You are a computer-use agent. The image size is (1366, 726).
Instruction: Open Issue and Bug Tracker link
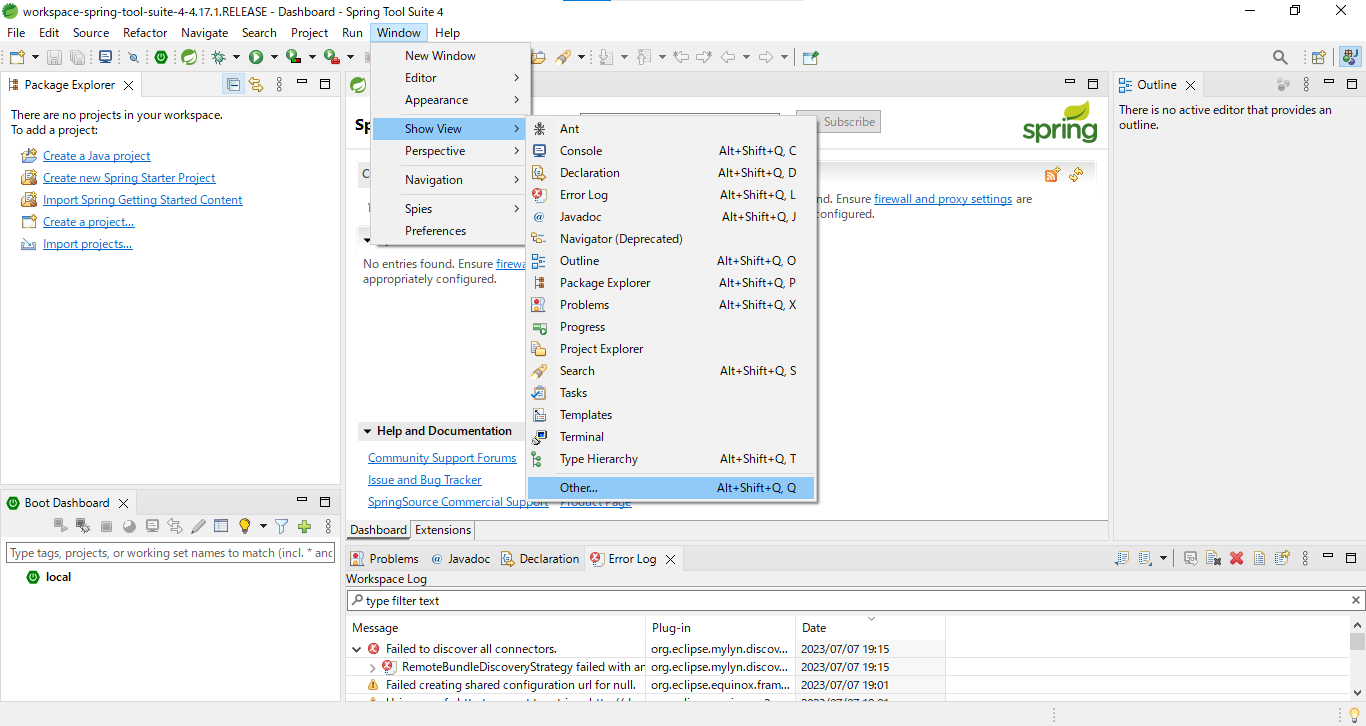[x=425, y=480]
